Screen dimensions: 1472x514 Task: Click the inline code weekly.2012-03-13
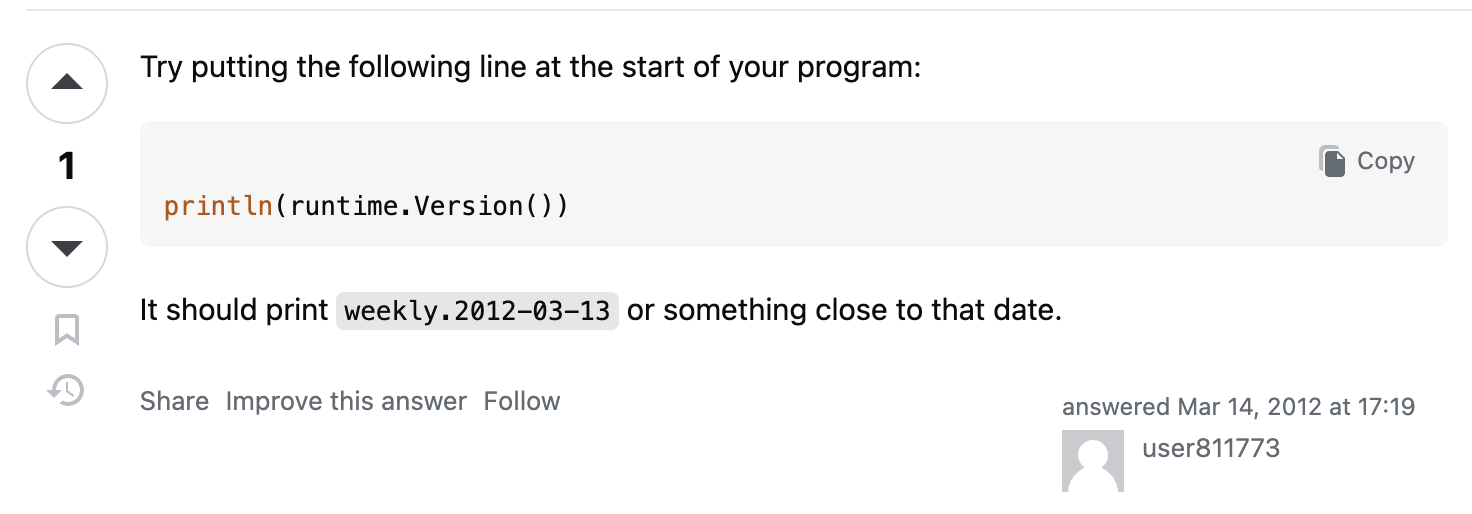(x=477, y=311)
